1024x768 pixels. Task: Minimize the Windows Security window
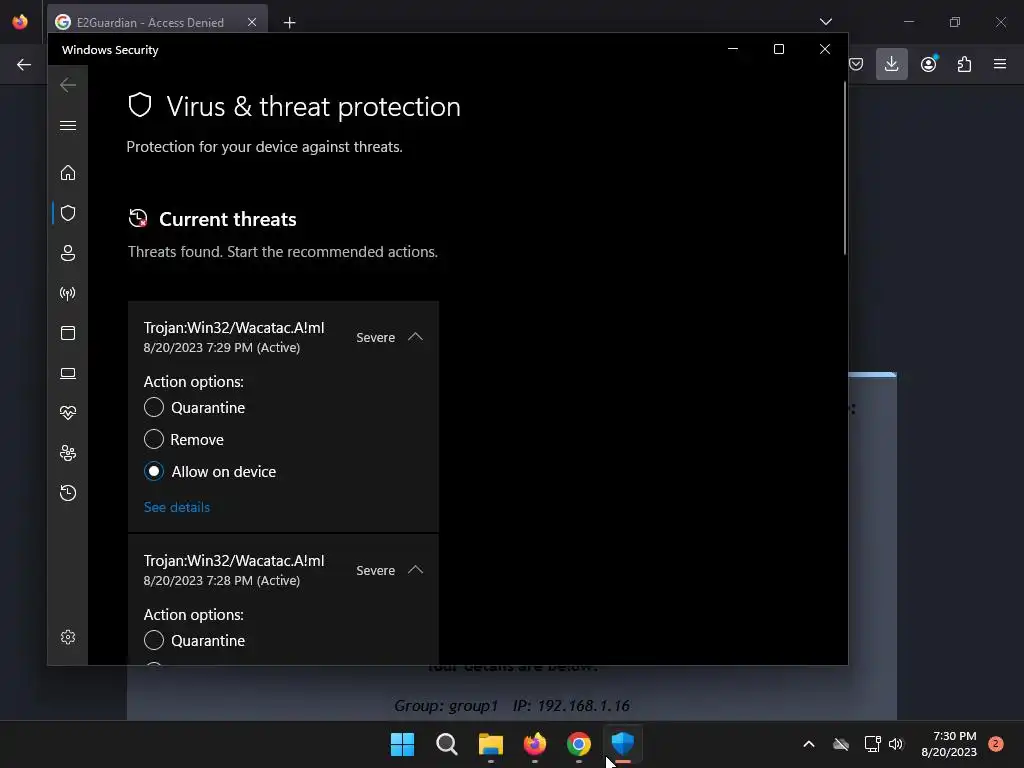click(733, 50)
